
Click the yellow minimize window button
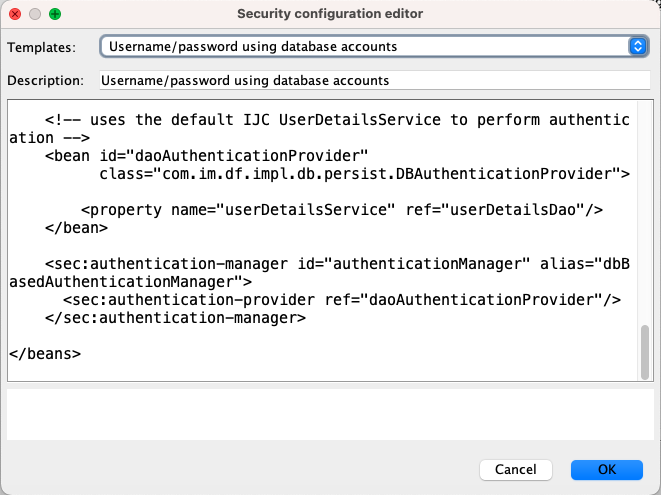pos(35,14)
